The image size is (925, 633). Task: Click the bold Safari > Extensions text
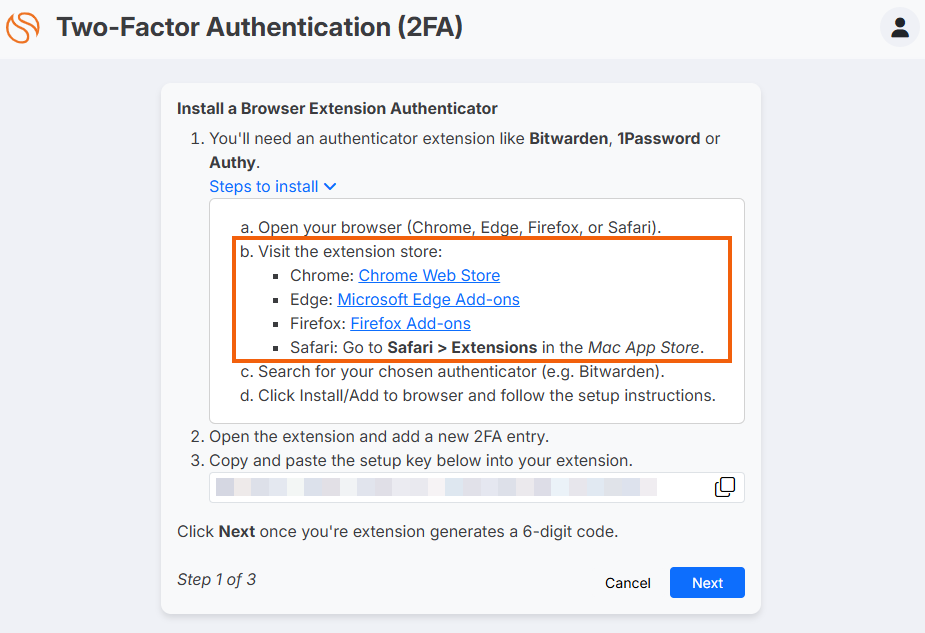pyautogui.click(x=462, y=347)
